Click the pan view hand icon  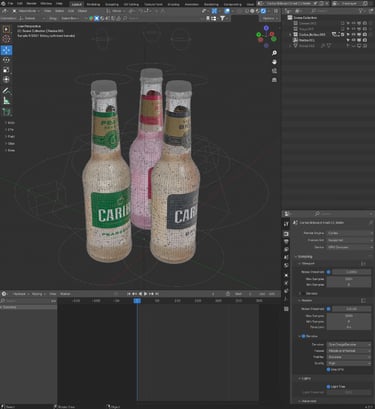pos(274,62)
